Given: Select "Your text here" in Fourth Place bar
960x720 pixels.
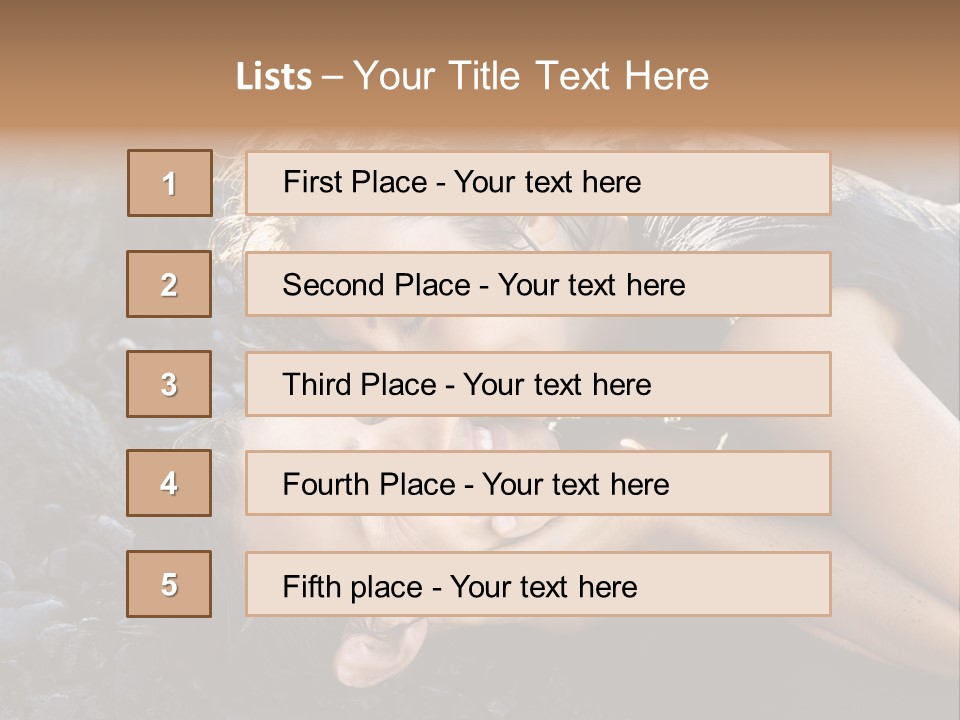Looking at the screenshot, I should 575,485.
